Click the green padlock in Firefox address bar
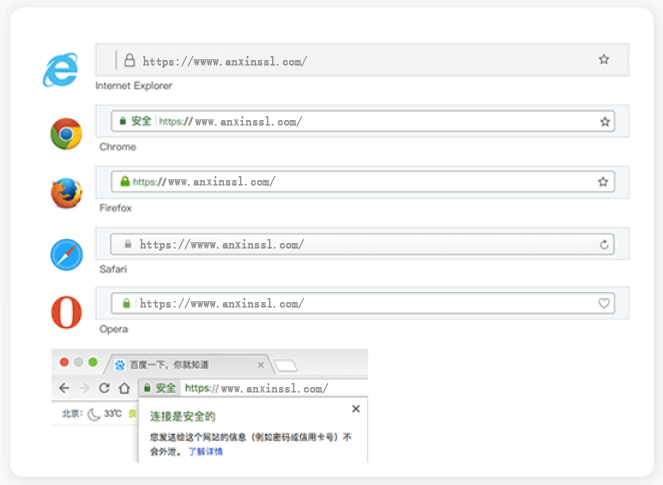The image size is (663, 485). [125, 181]
